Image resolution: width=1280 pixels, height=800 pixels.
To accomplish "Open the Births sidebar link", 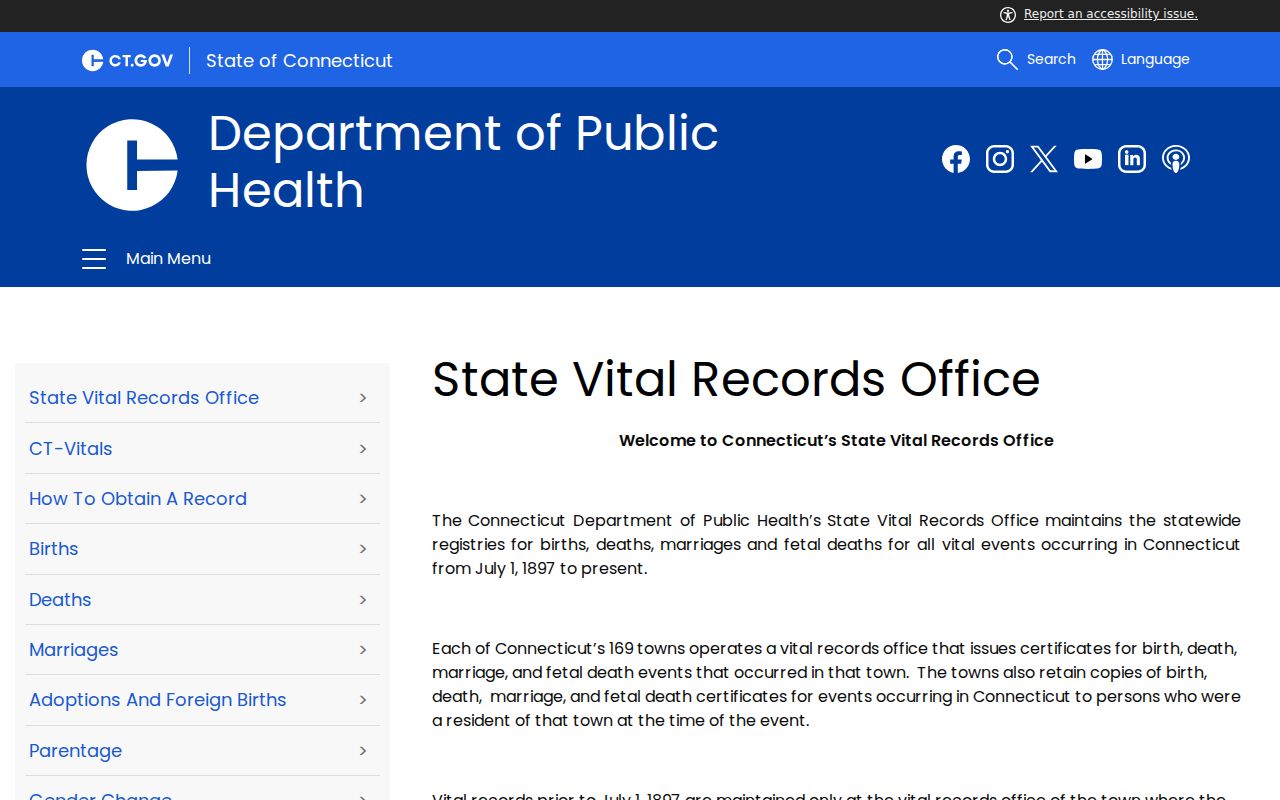I will tap(54, 549).
